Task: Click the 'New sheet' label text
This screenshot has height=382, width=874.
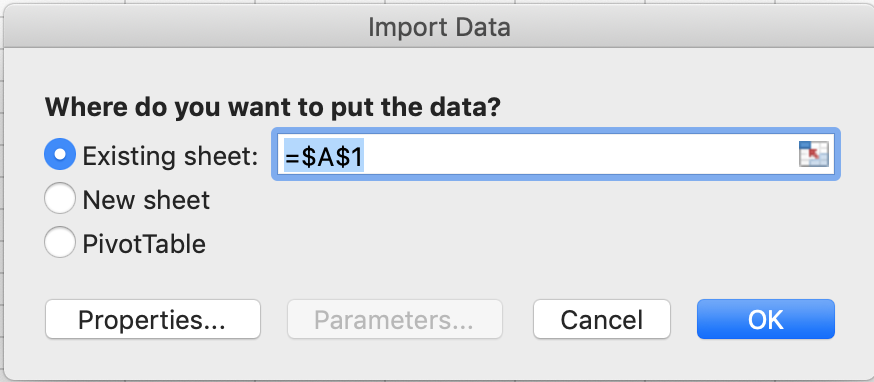Action: 146,200
